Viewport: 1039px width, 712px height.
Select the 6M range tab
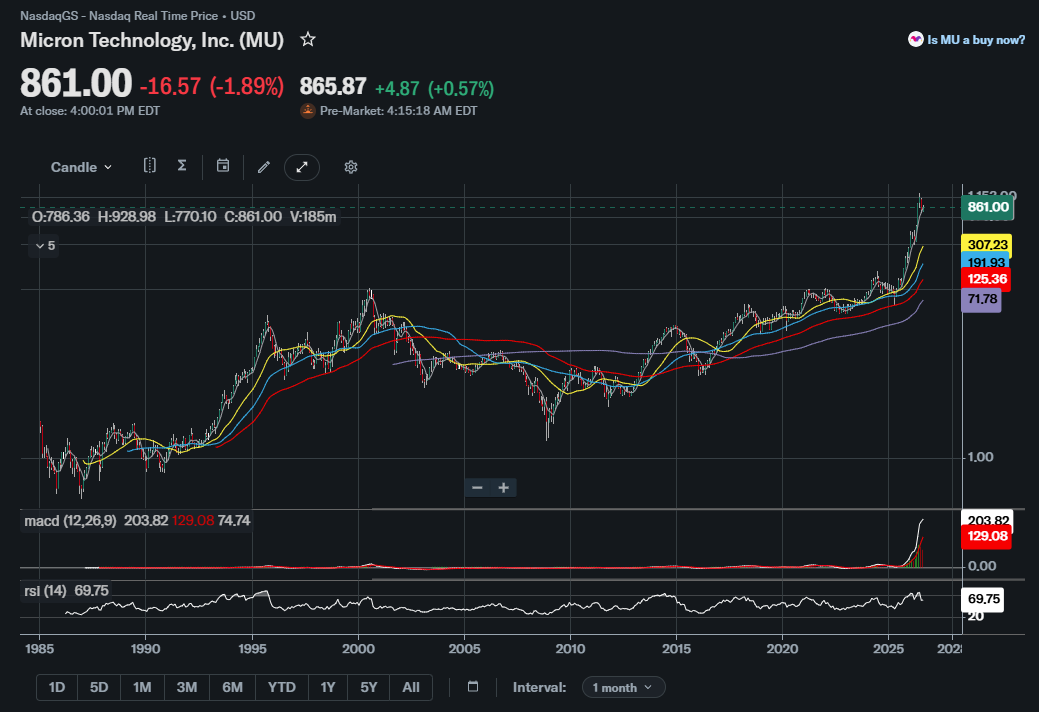click(232, 687)
